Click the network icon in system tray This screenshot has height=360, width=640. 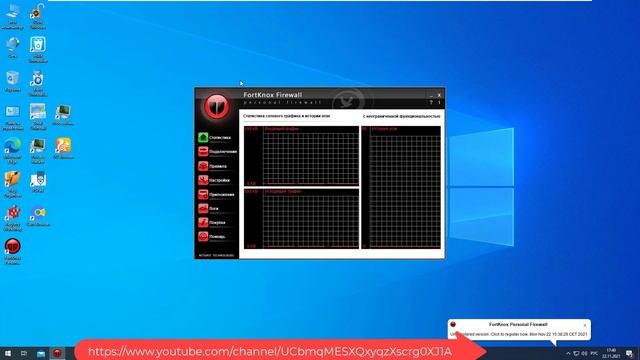576,353
